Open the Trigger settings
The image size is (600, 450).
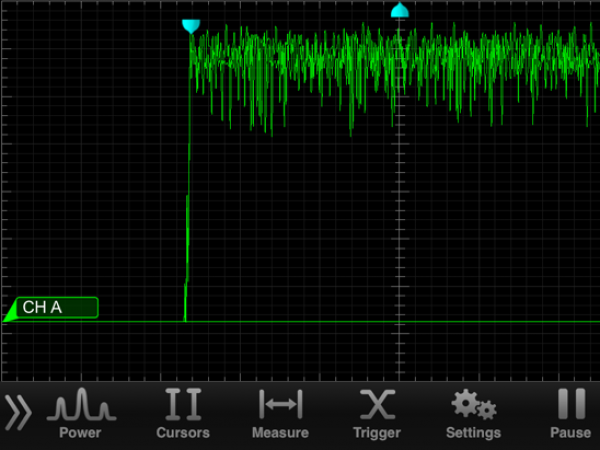[377, 413]
